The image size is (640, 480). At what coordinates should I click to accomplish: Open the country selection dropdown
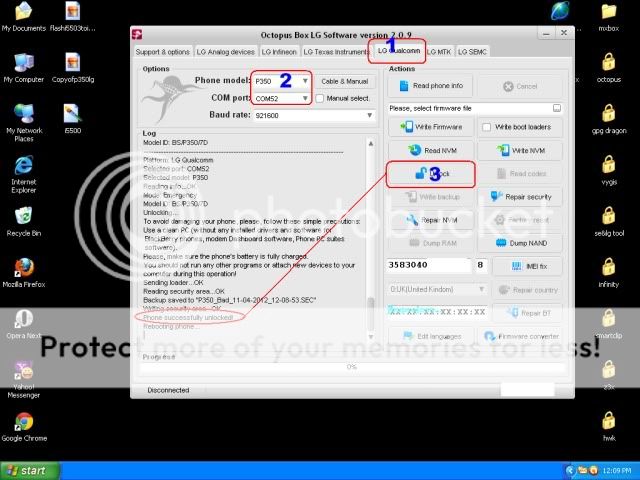(x=481, y=289)
